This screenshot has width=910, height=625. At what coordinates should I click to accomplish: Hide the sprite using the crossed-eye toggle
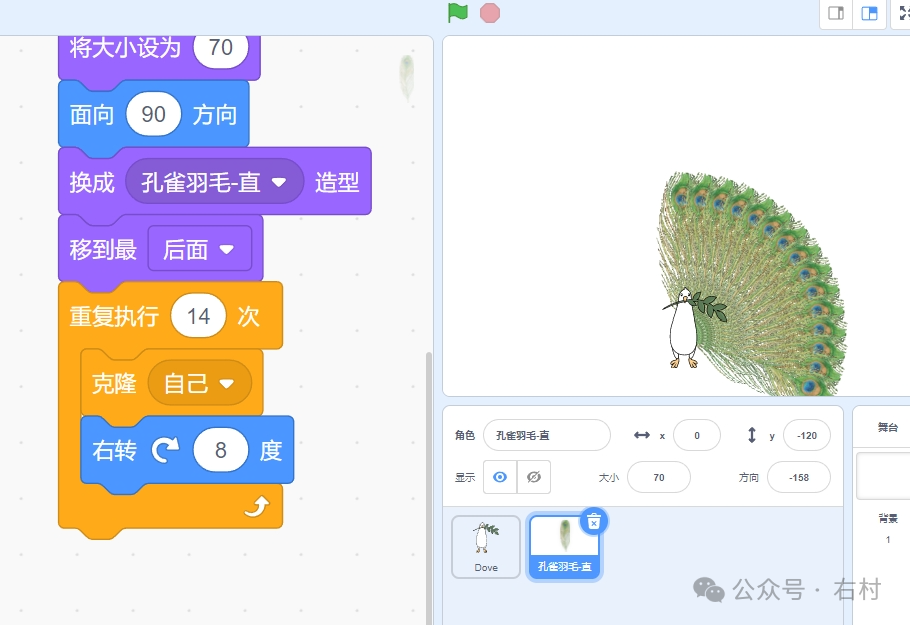pyautogui.click(x=533, y=477)
